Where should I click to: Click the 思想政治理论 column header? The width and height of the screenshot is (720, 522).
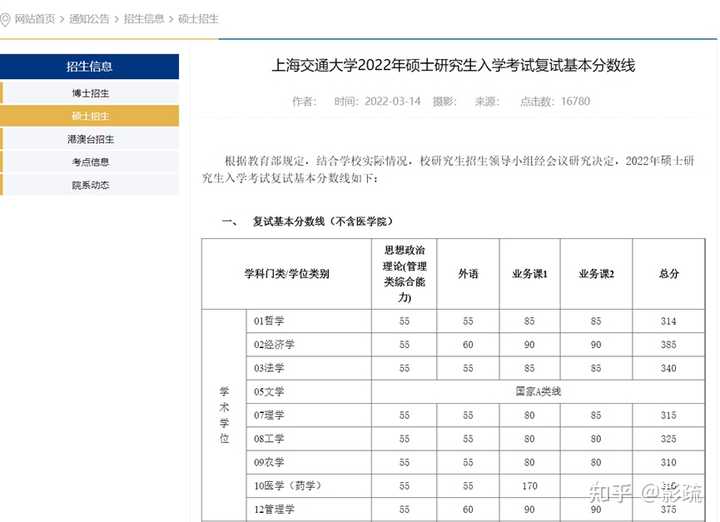pos(404,274)
